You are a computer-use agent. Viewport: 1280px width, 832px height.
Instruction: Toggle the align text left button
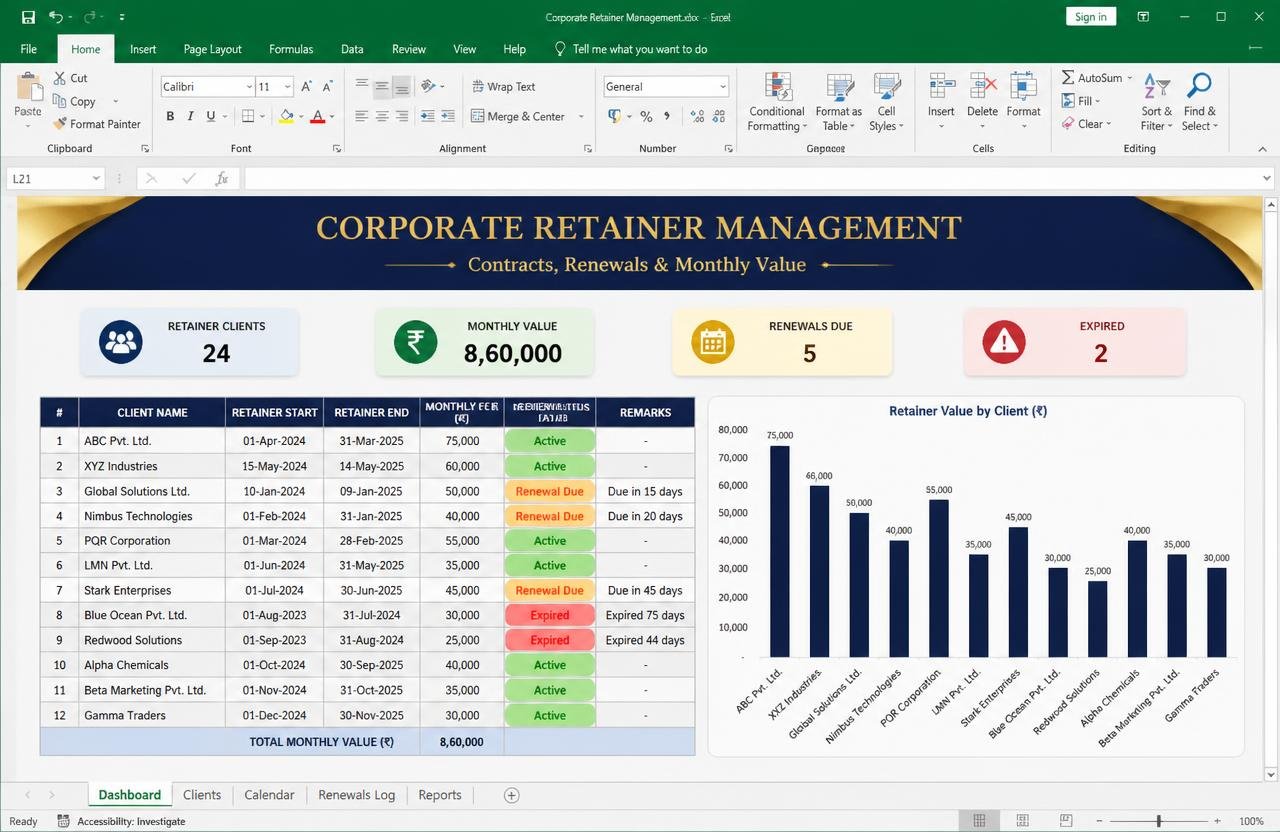[362, 116]
